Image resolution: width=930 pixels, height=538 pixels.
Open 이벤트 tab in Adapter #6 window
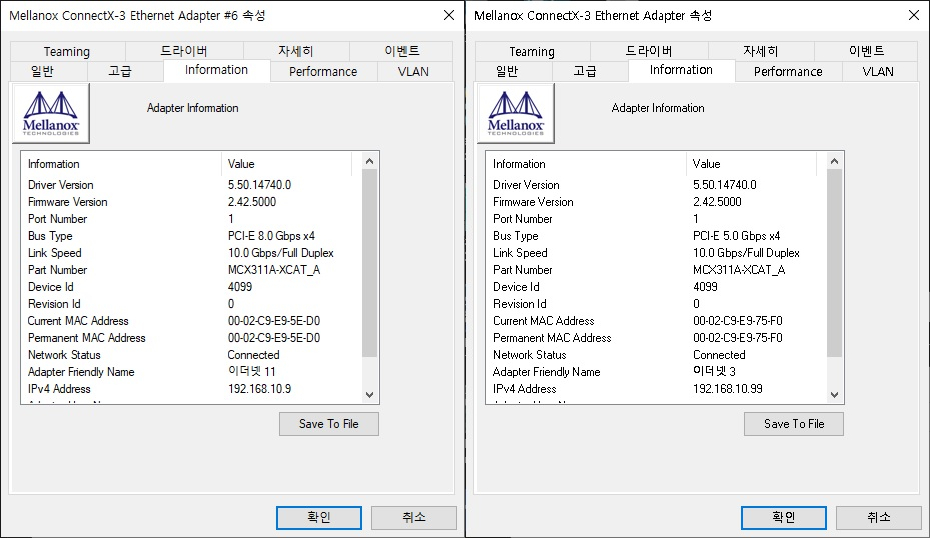(402, 52)
